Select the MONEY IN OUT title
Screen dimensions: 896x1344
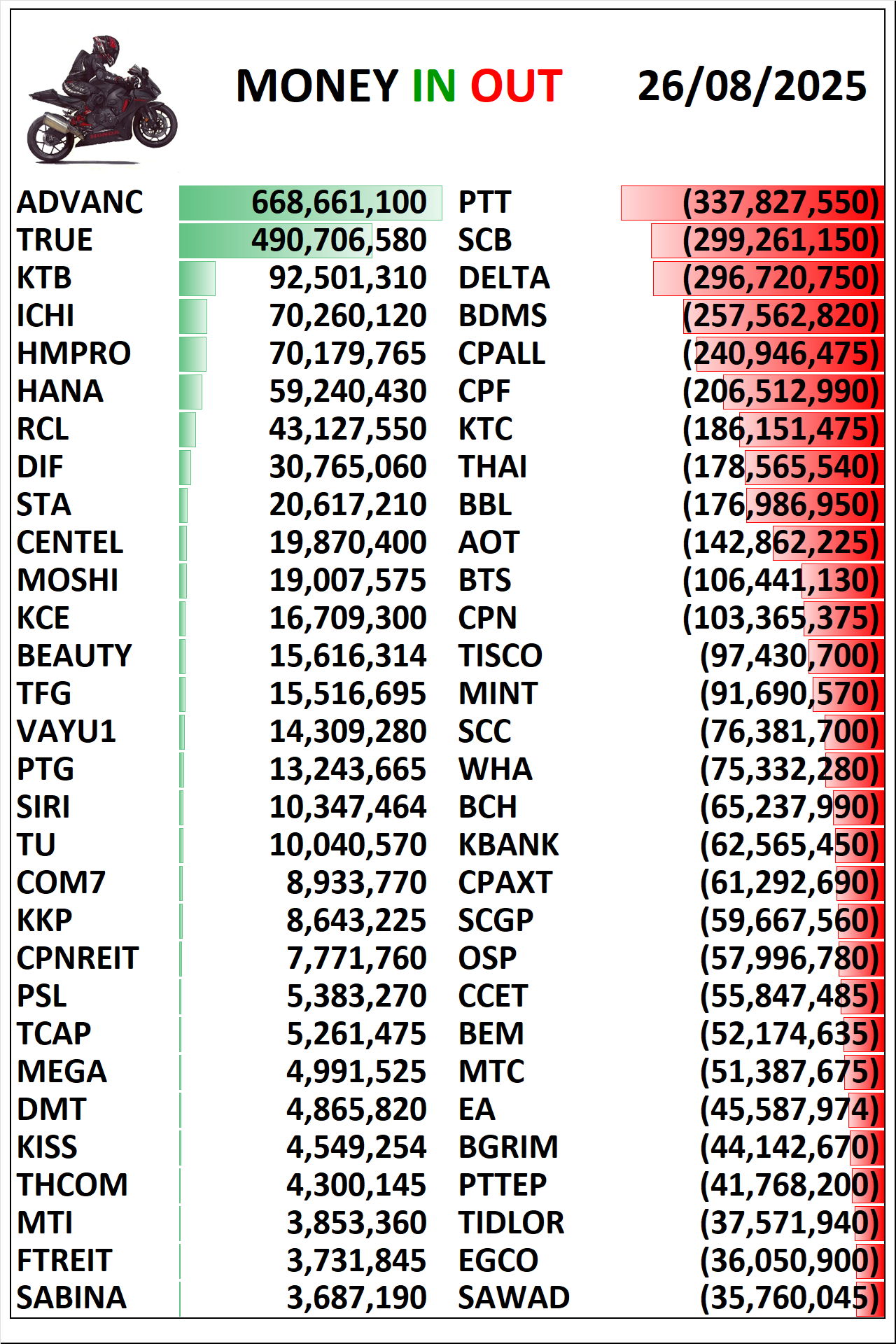(x=399, y=86)
